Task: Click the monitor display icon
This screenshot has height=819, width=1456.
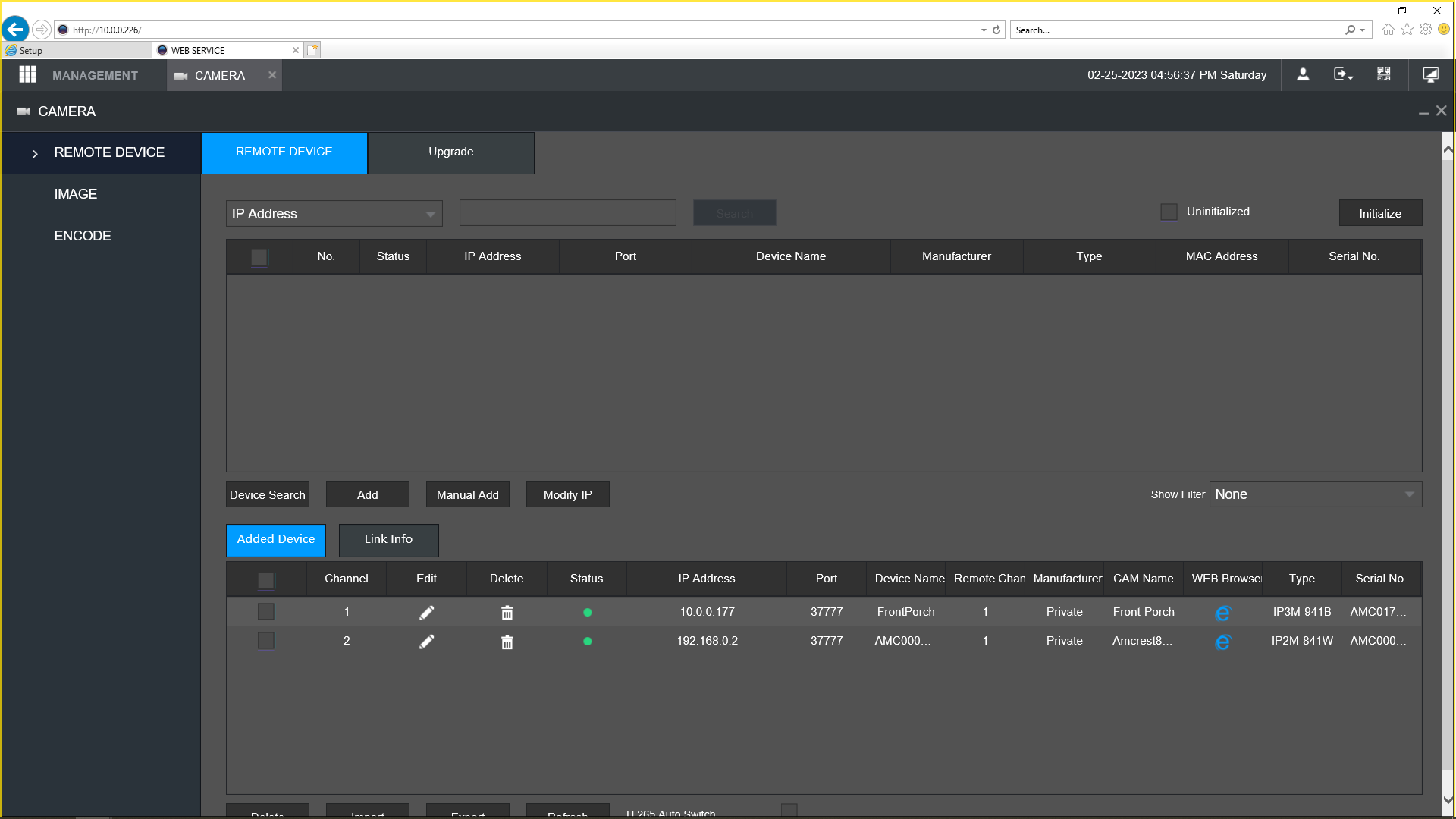Action: (x=1431, y=74)
